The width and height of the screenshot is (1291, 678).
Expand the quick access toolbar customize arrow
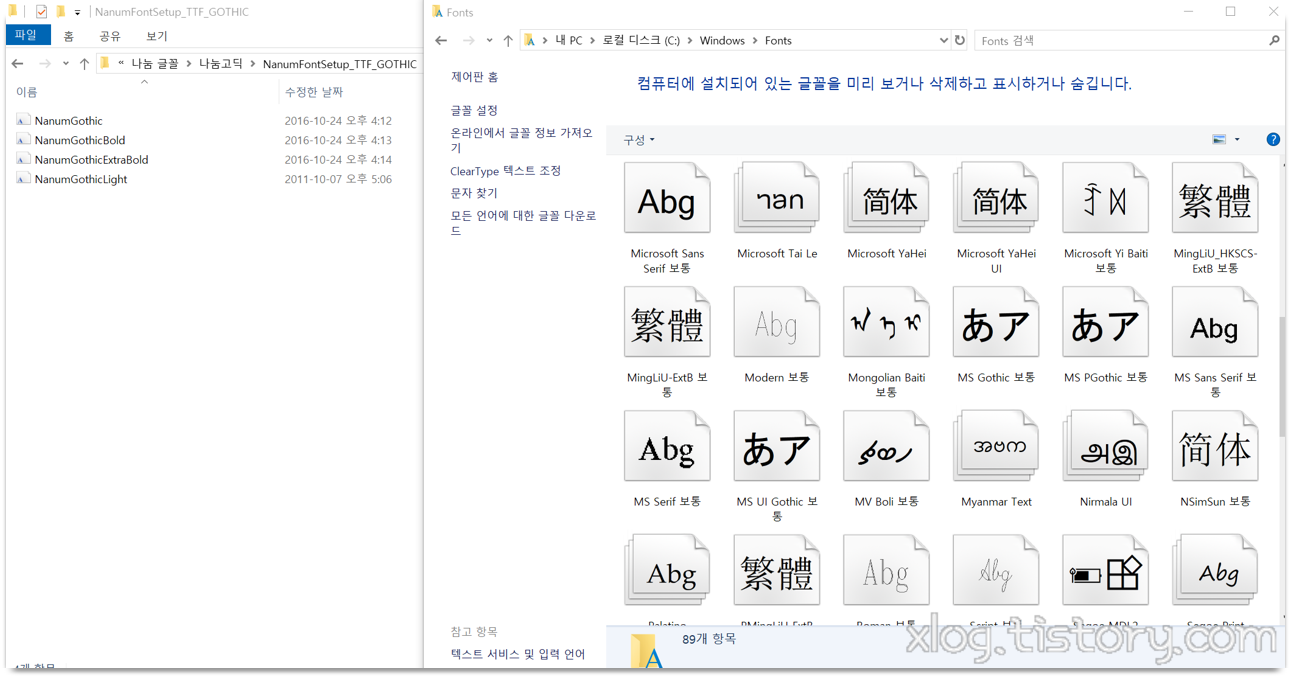point(77,13)
